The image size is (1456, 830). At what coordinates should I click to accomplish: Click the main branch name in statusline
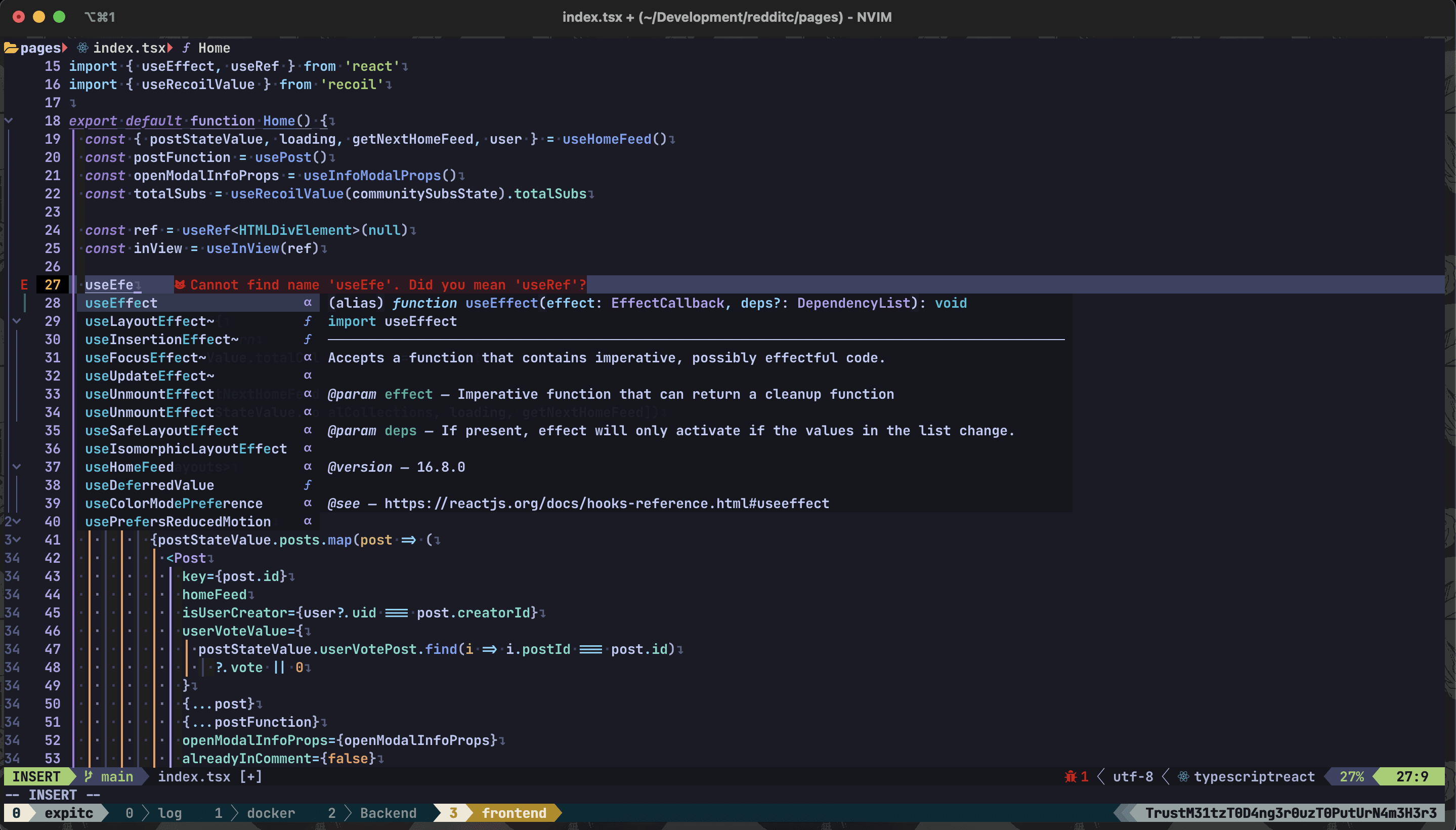tap(117, 776)
